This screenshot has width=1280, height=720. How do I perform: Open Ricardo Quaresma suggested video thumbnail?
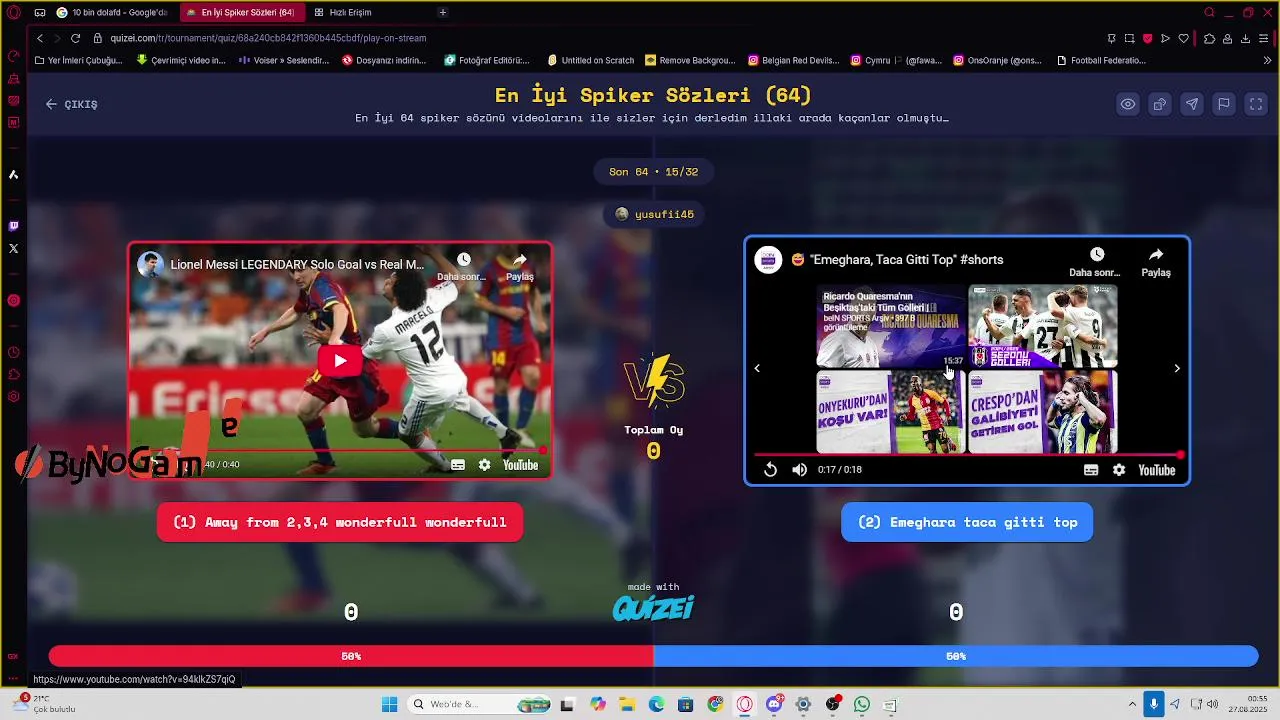point(891,327)
